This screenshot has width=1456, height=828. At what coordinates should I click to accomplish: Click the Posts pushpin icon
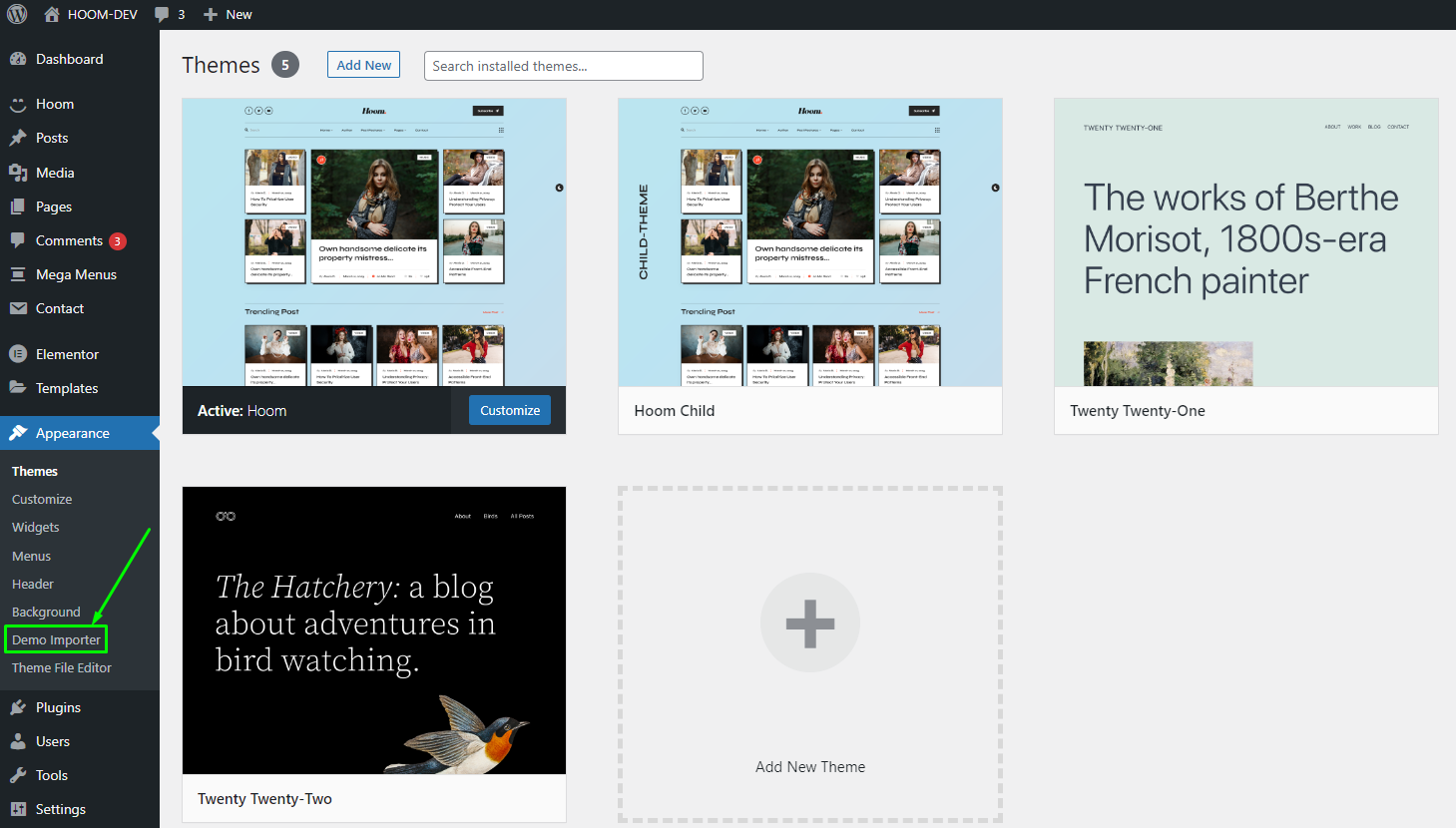18,138
